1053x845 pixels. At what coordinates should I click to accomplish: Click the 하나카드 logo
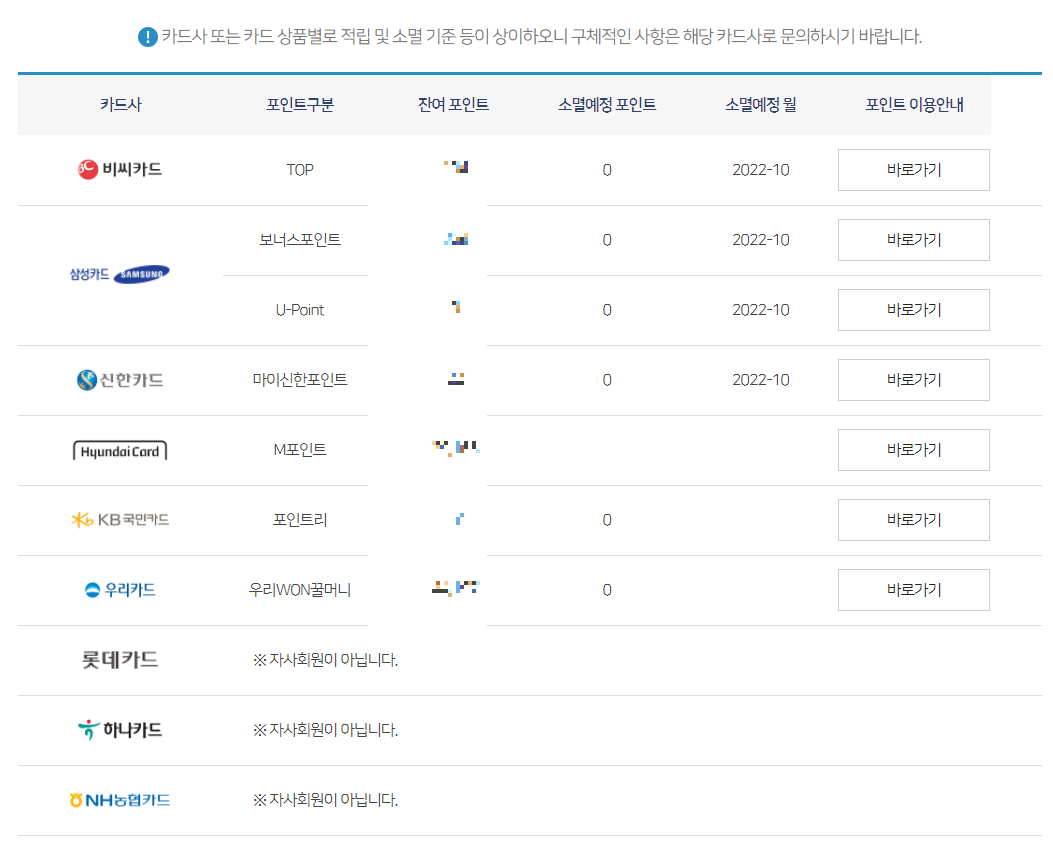point(120,729)
